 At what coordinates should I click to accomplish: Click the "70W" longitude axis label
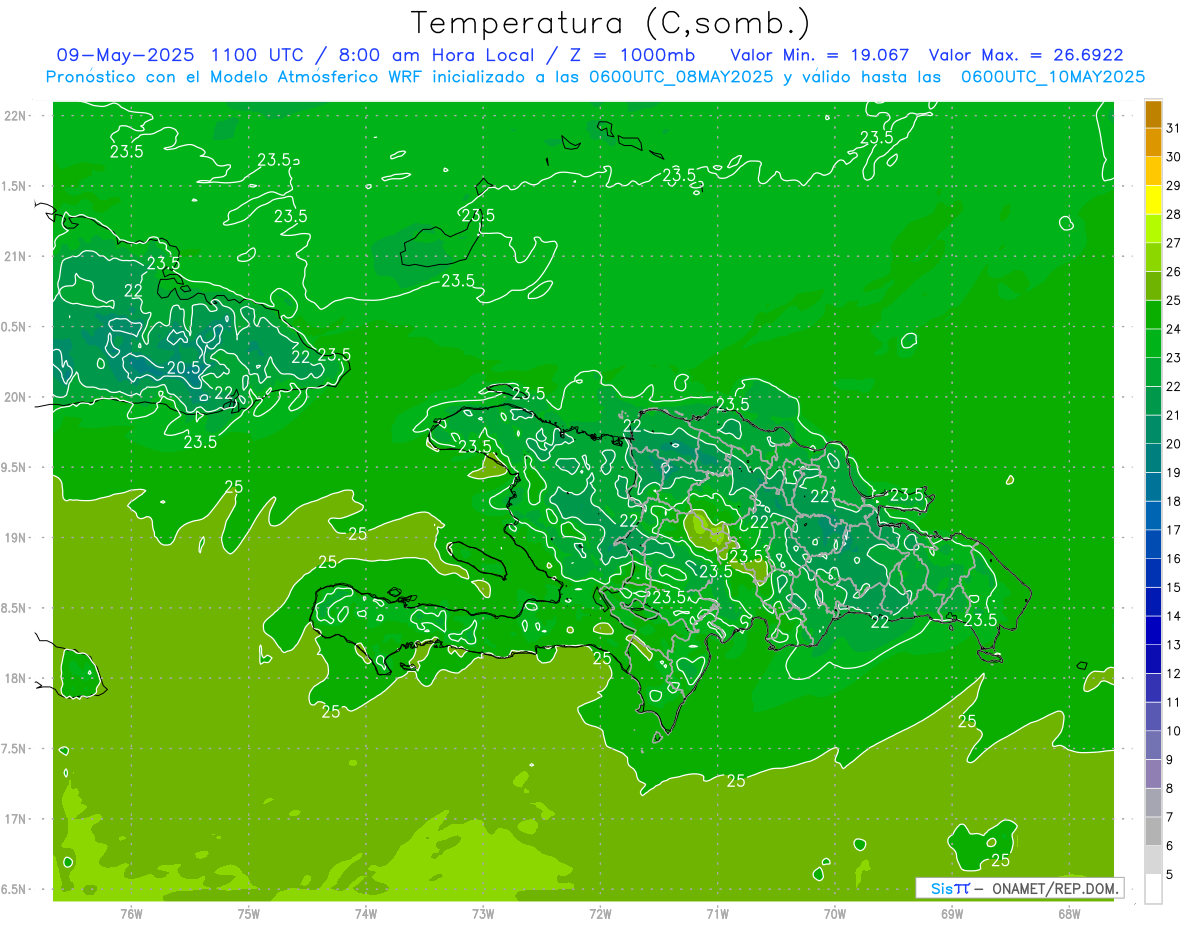[x=835, y=913]
